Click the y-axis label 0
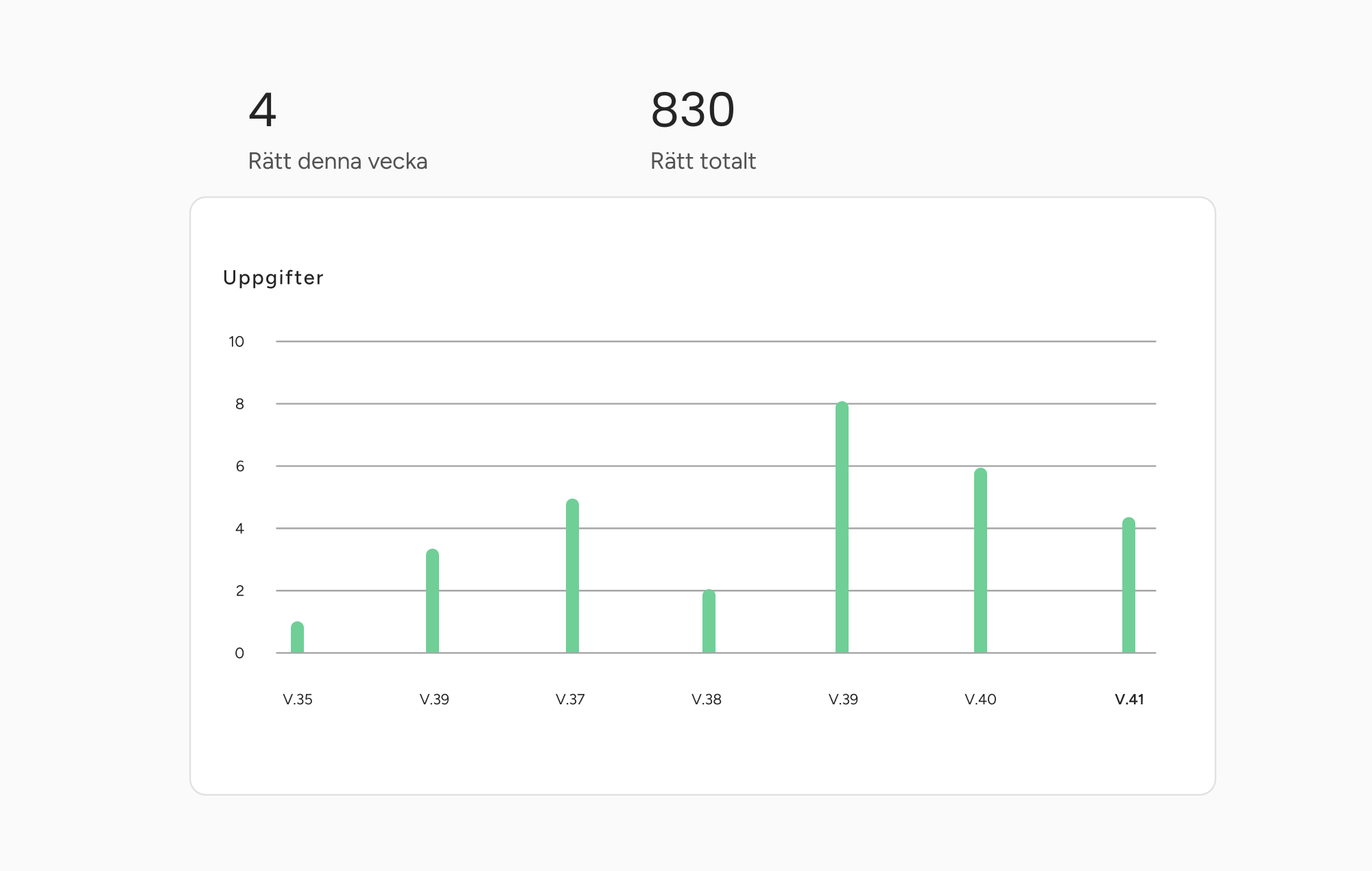The image size is (1372, 871). [239, 653]
